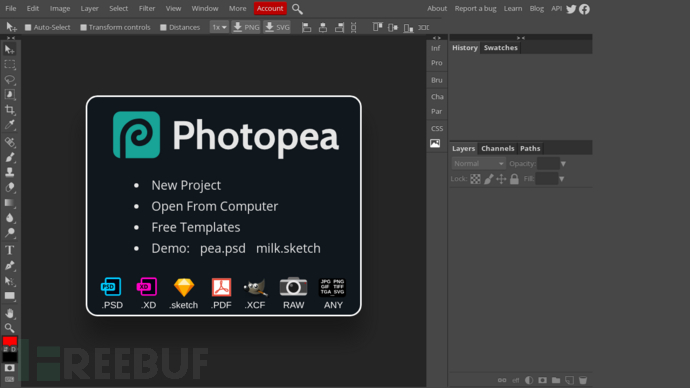
Task: Open the pea.psd demo link
Action: pos(223,248)
